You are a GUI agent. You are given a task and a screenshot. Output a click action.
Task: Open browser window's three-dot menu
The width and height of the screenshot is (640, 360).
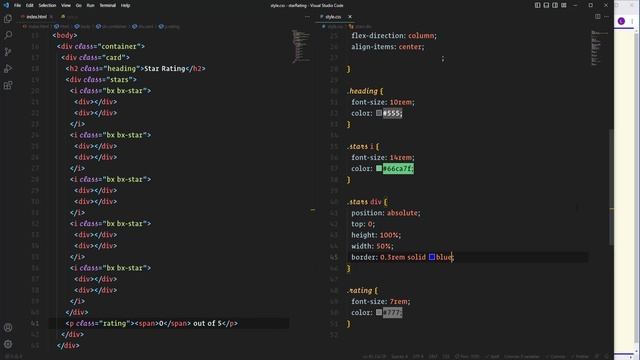(632, 21)
